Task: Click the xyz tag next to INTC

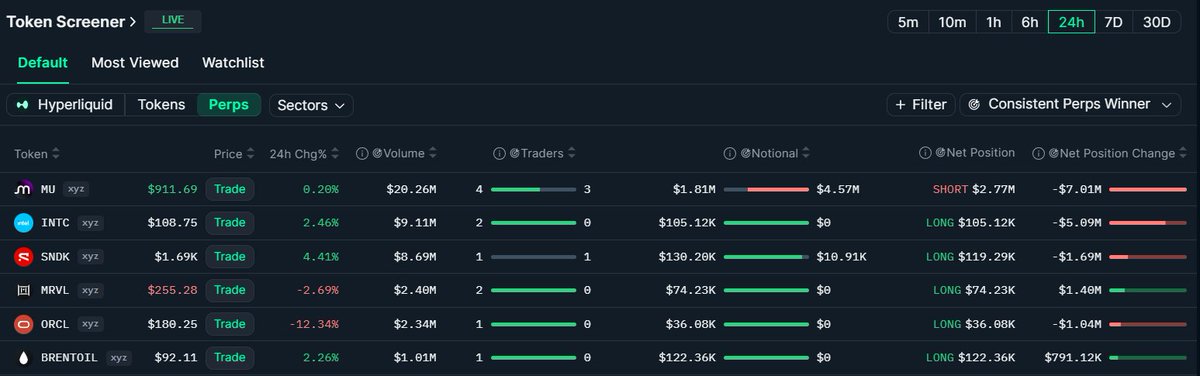Action: pyautogui.click(x=90, y=223)
